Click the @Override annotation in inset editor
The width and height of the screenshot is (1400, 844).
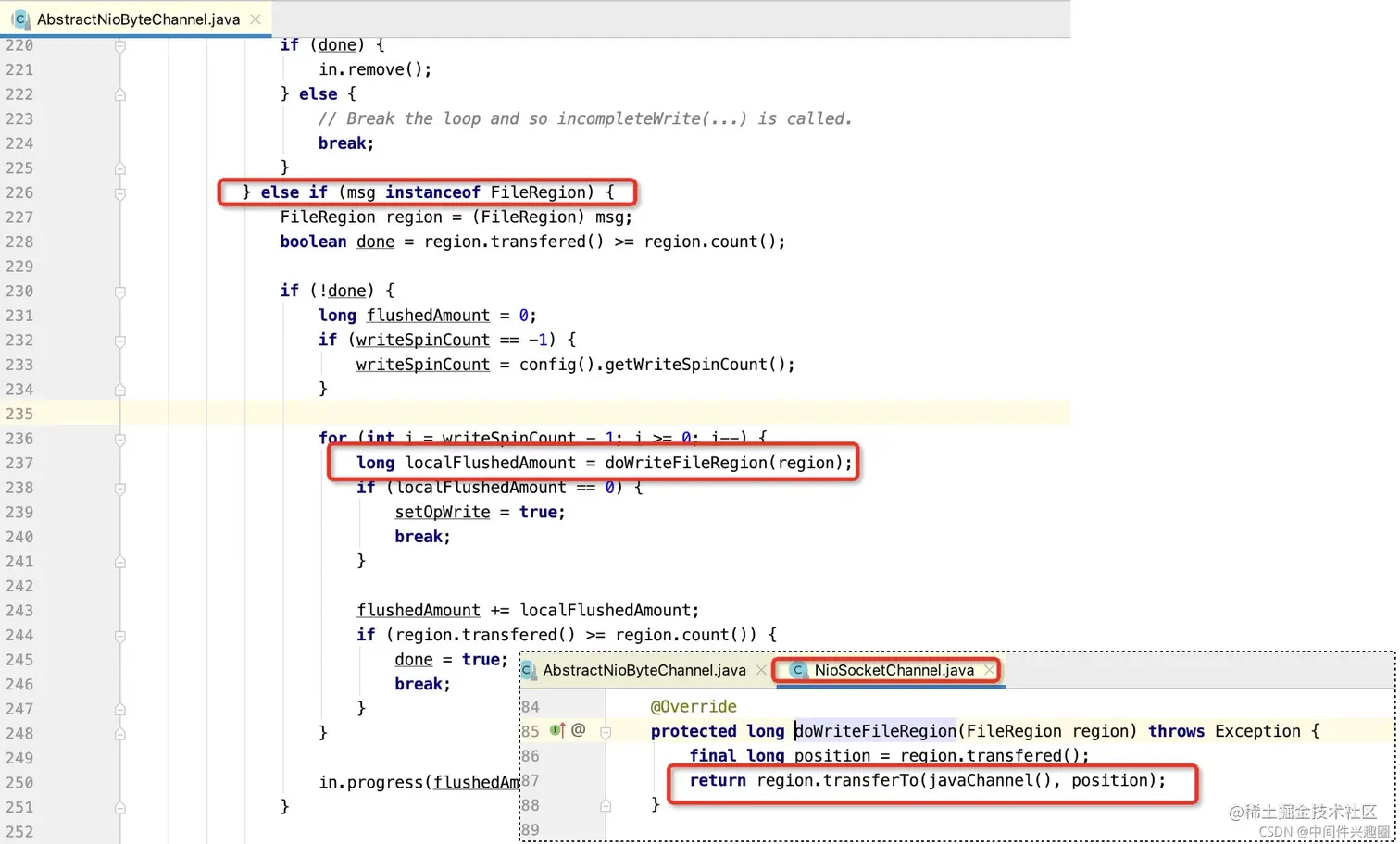(694, 706)
